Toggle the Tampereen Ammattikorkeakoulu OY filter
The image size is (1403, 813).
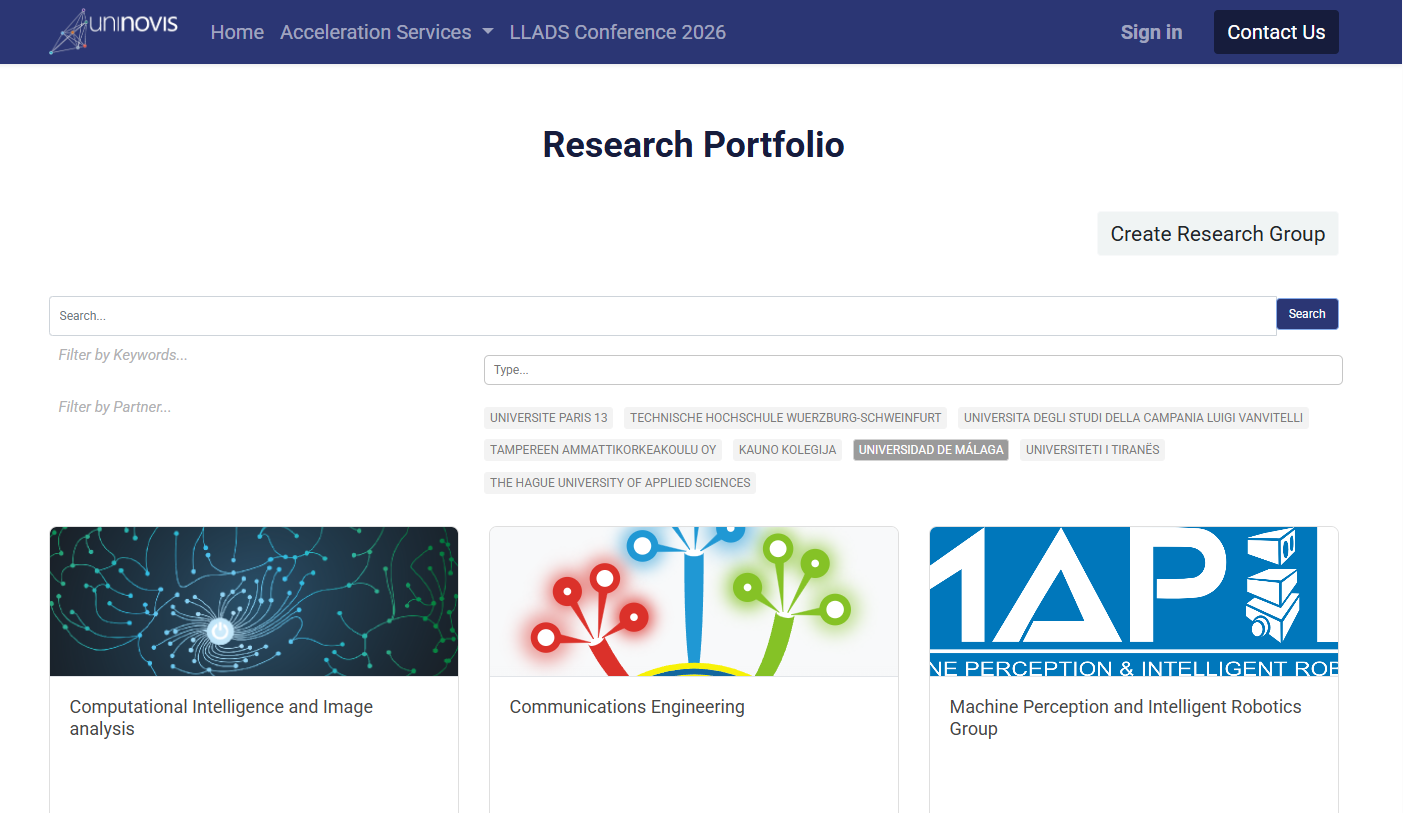click(x=603, y=450)
